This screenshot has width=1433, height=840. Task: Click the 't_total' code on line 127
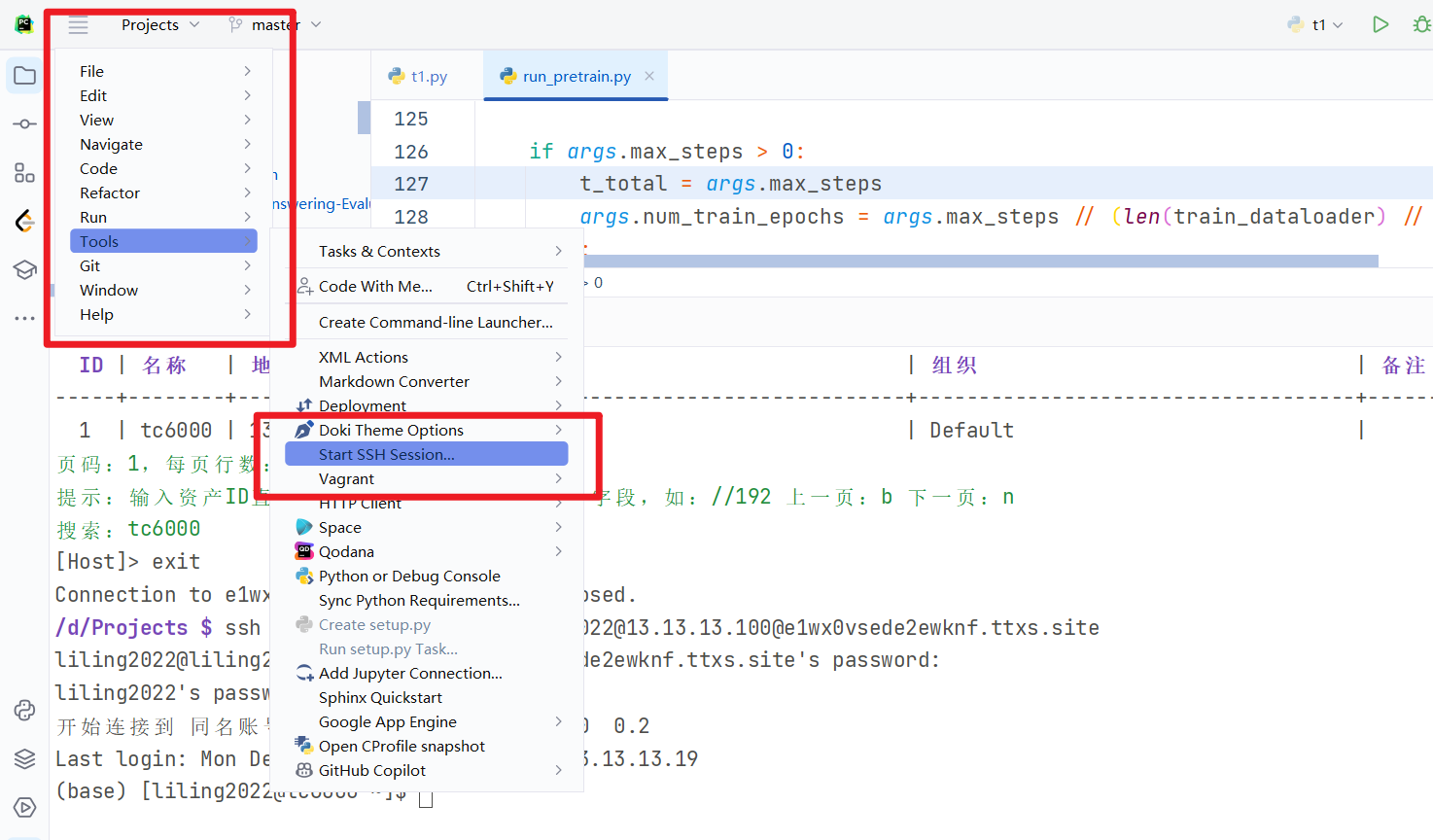623,184
